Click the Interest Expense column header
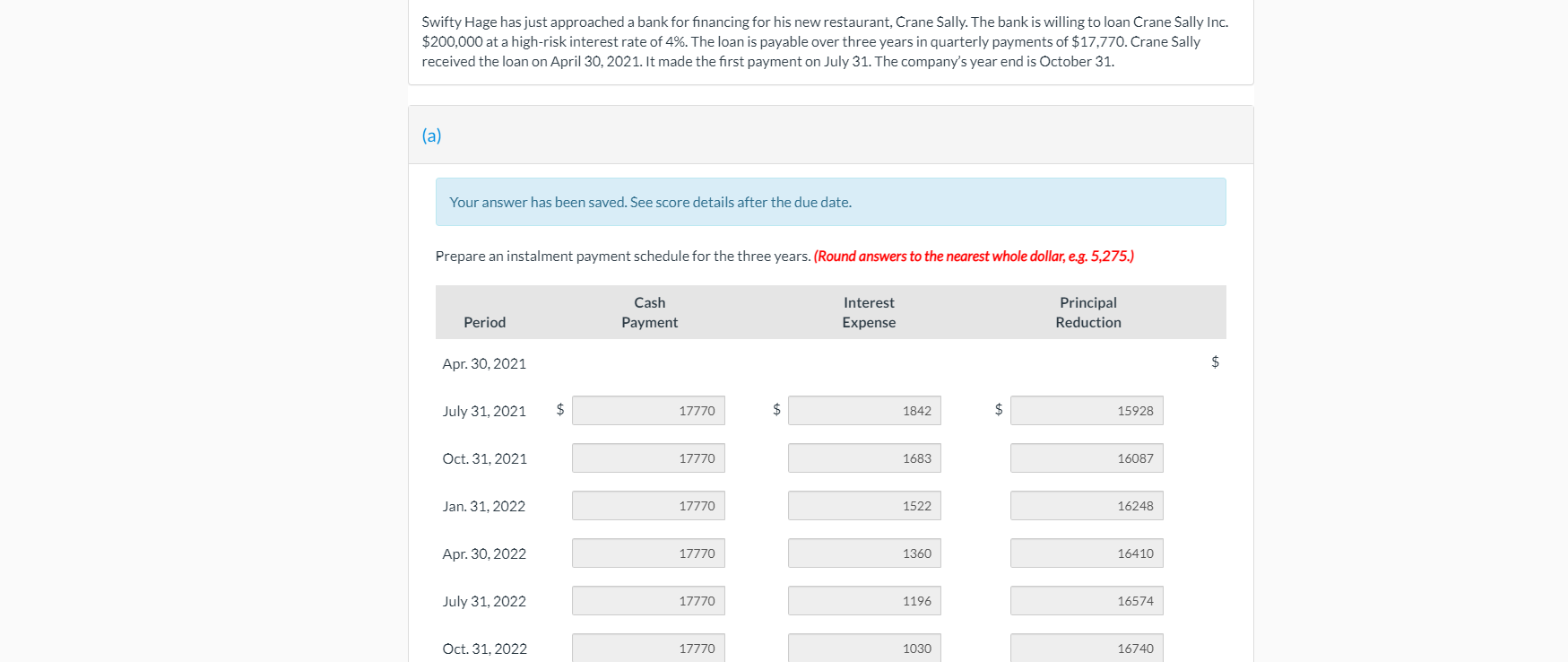This screenshot has width=1568, height=662. point(869,312)
